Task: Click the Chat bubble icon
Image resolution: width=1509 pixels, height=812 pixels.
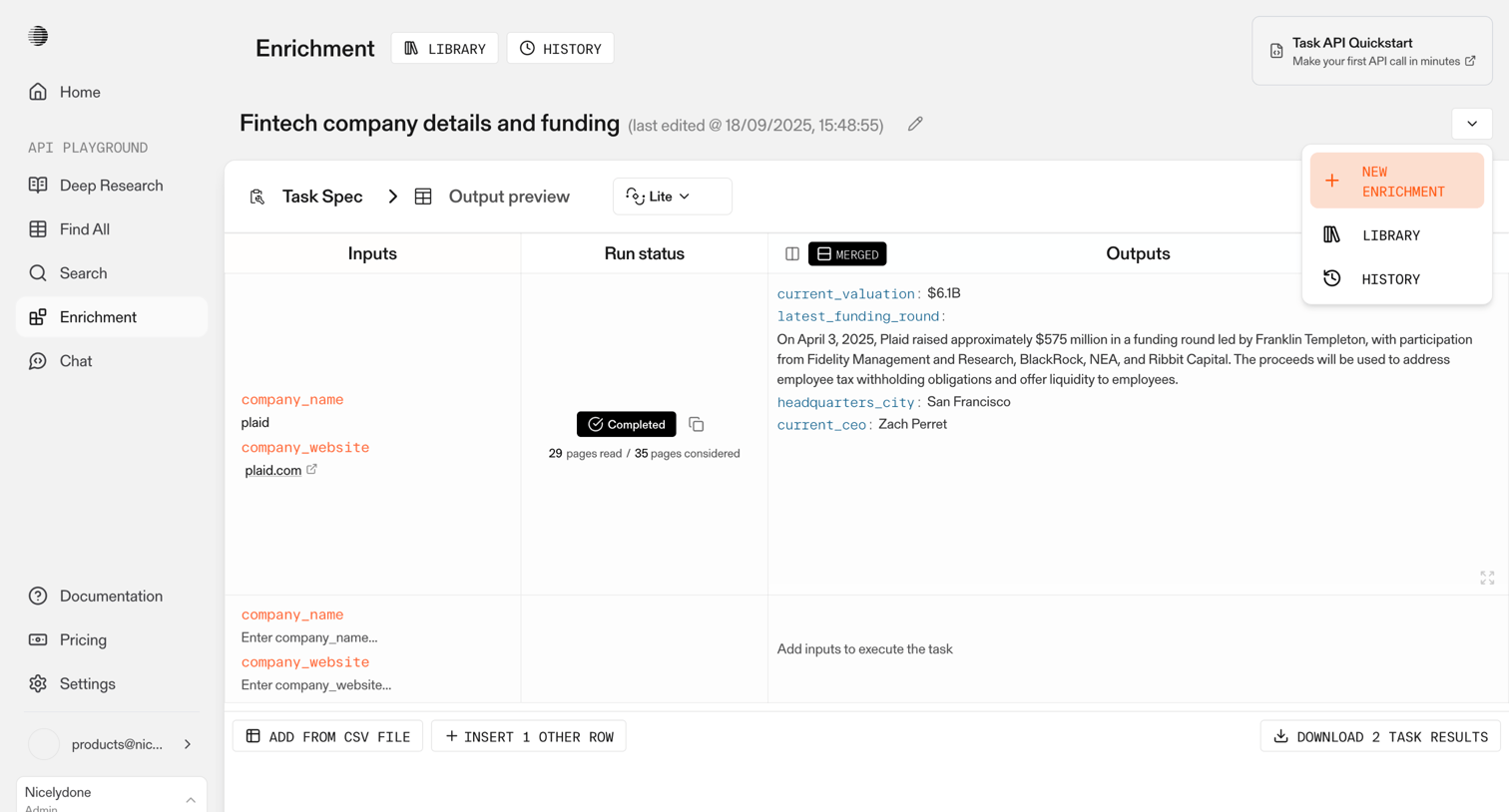Action: 38,361
